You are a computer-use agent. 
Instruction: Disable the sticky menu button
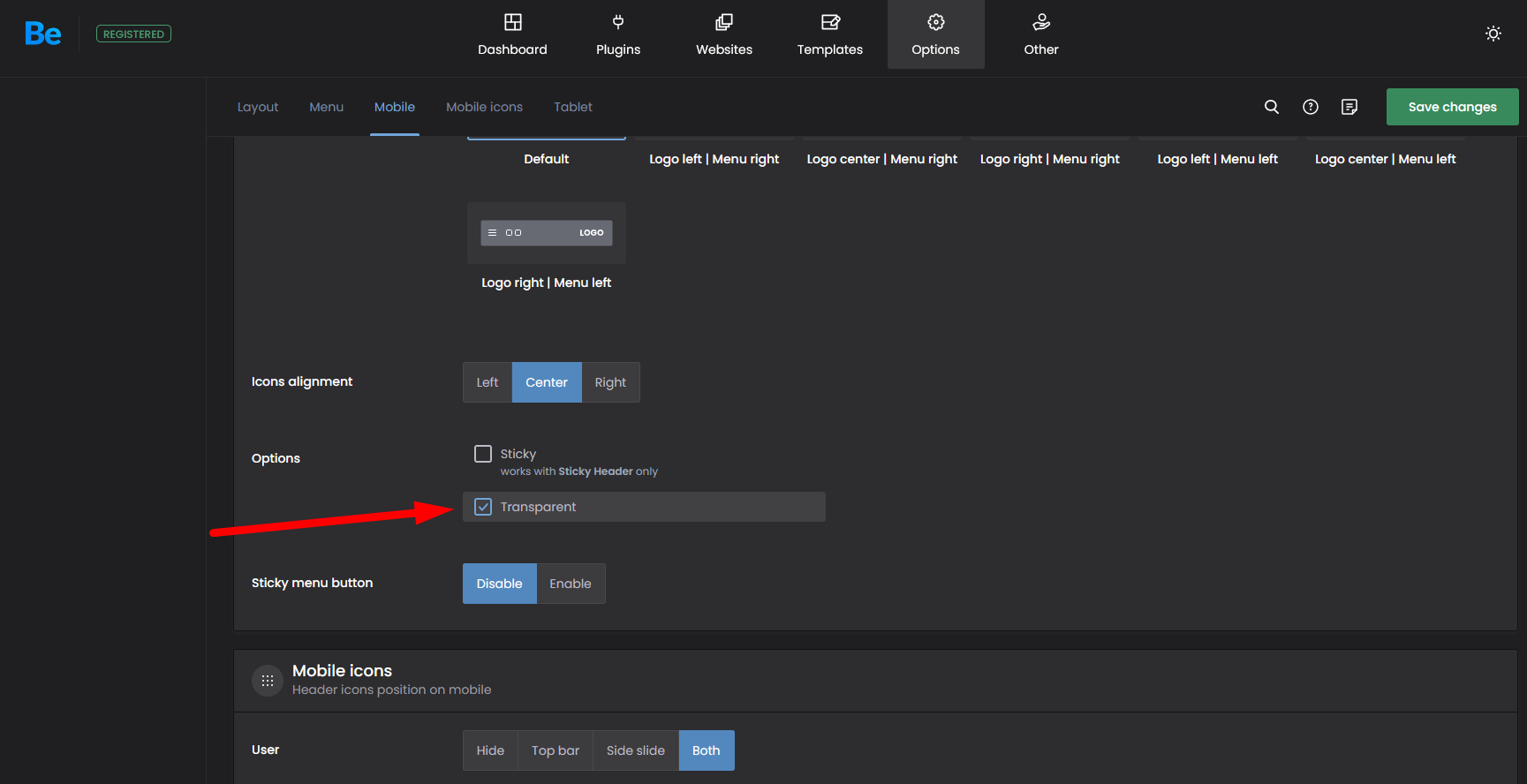pyautogui.click(x=500, y=584)
